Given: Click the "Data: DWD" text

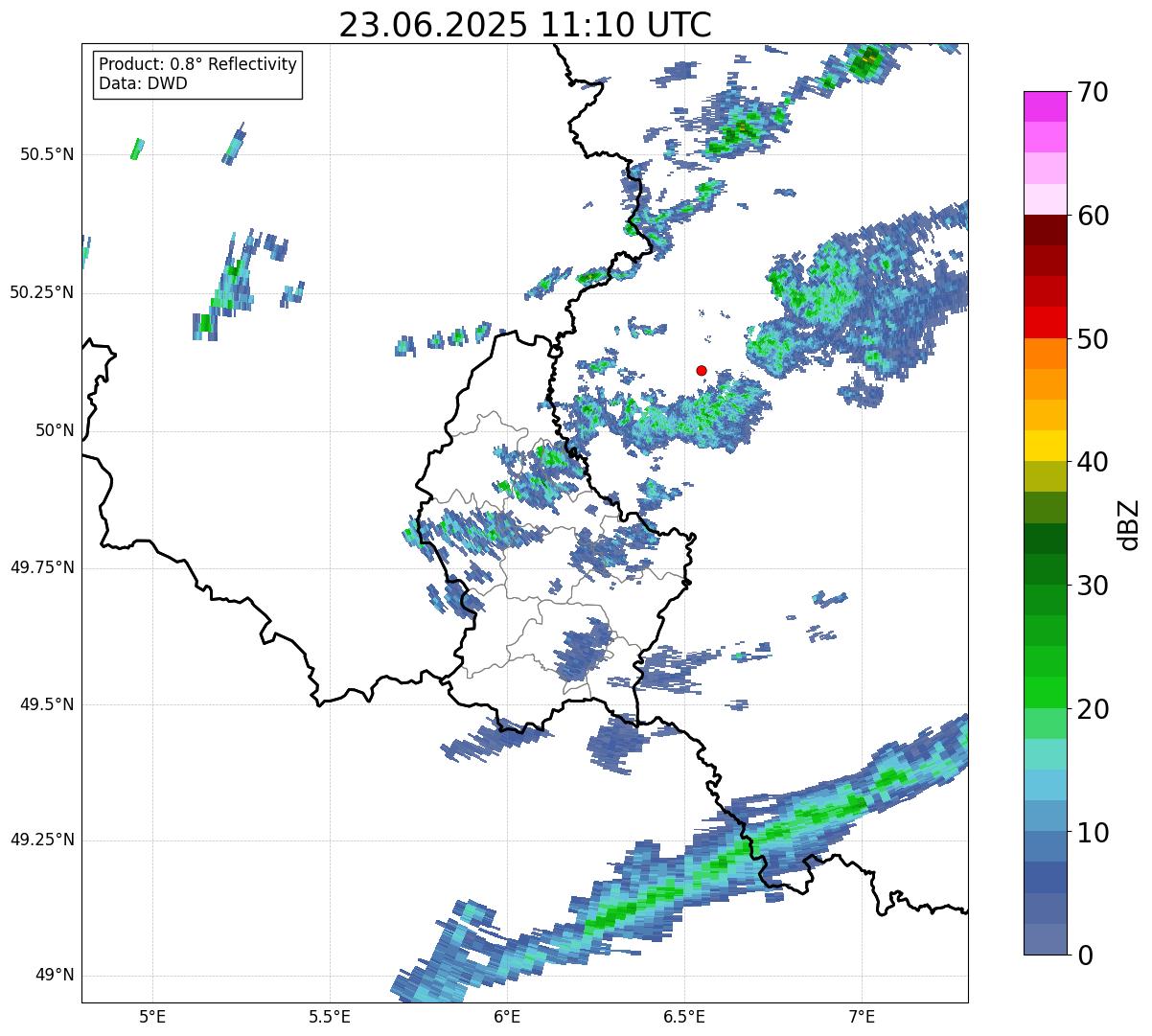Looking at the screenshot, I should click(x=143, y=83).
